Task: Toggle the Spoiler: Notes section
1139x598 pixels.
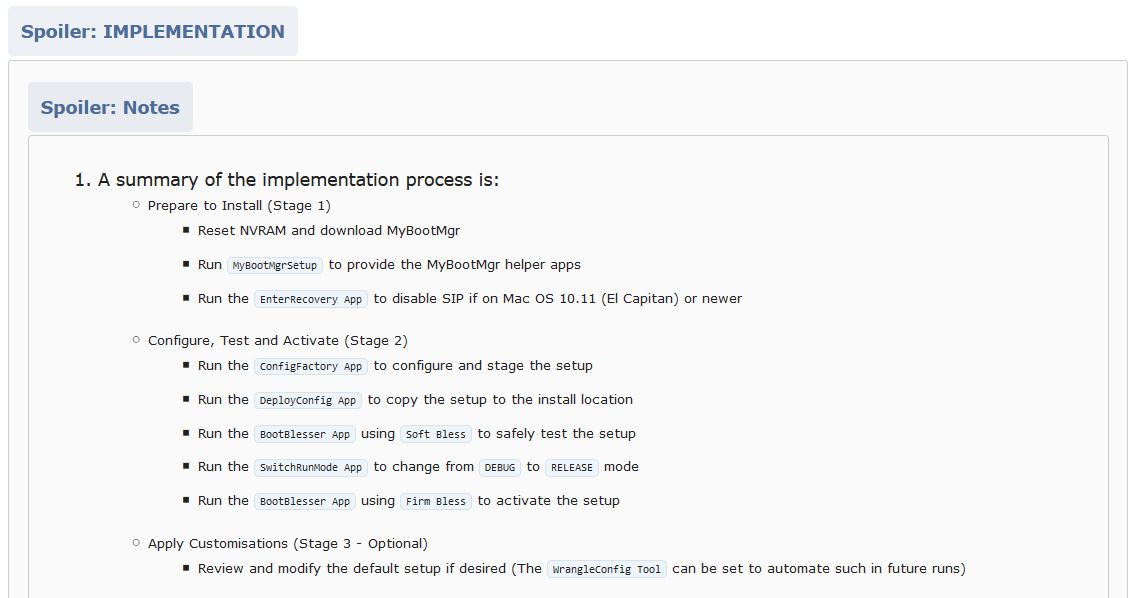Action: tap(110, 107)
